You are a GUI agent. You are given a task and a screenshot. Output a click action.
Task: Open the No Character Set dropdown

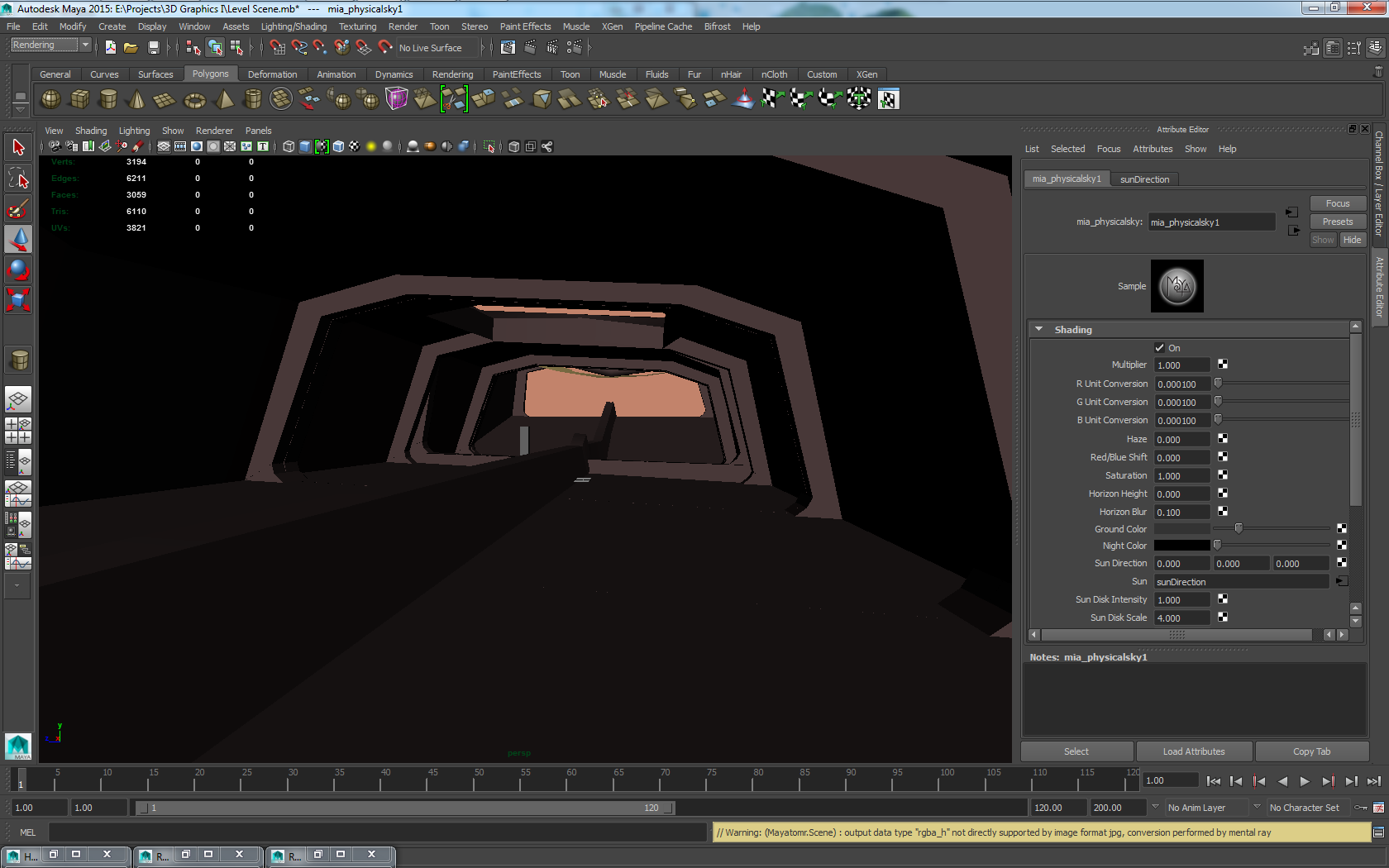(x=1305, y=808)
